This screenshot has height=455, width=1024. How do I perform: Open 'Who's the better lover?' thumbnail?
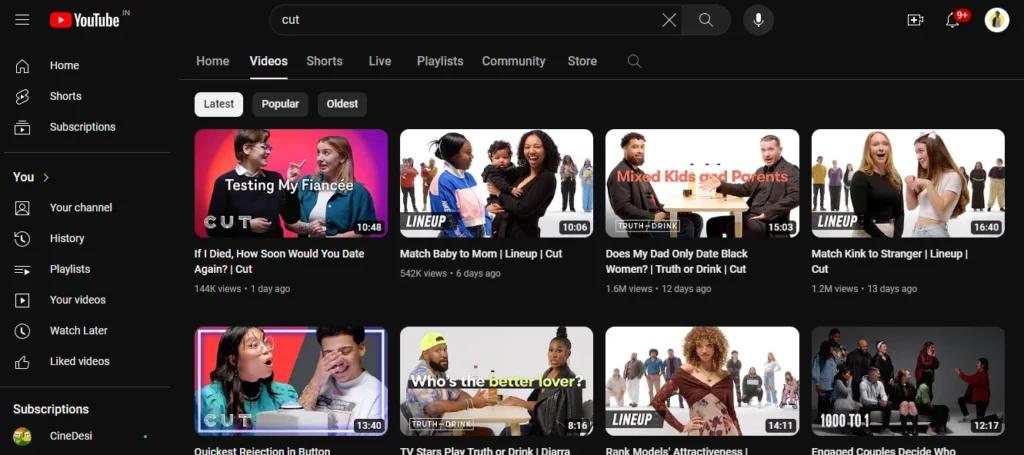pos(496,381)
